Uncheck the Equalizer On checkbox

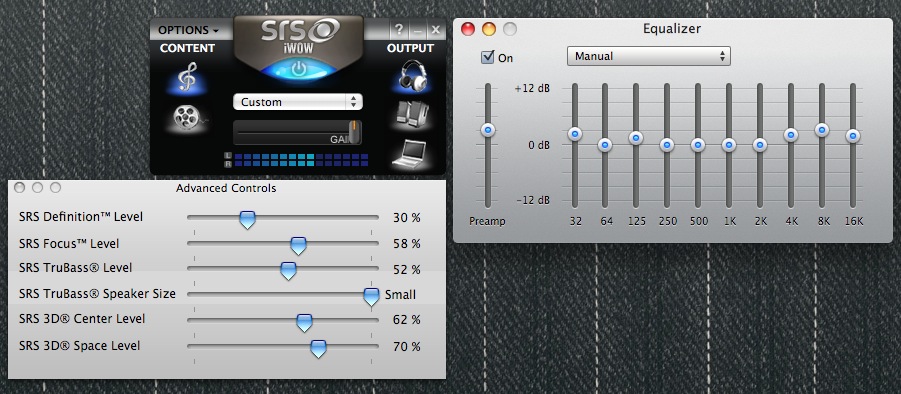coord(488,57)
